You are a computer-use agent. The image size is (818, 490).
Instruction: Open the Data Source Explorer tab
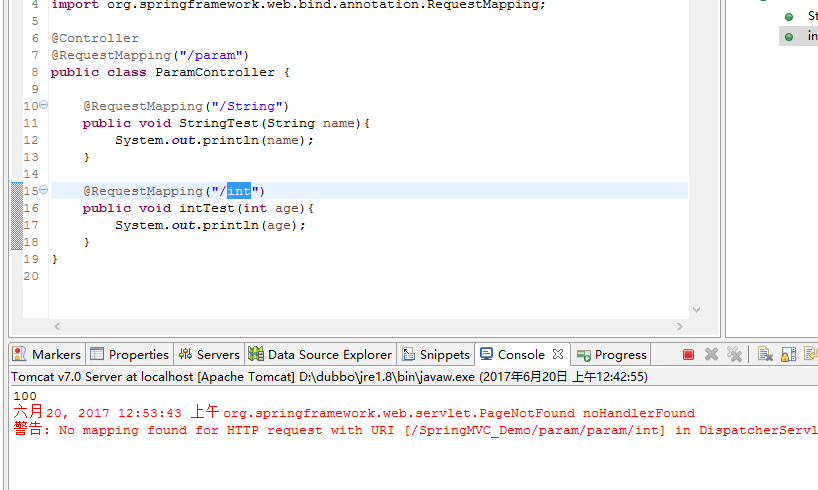pos(320,354)
